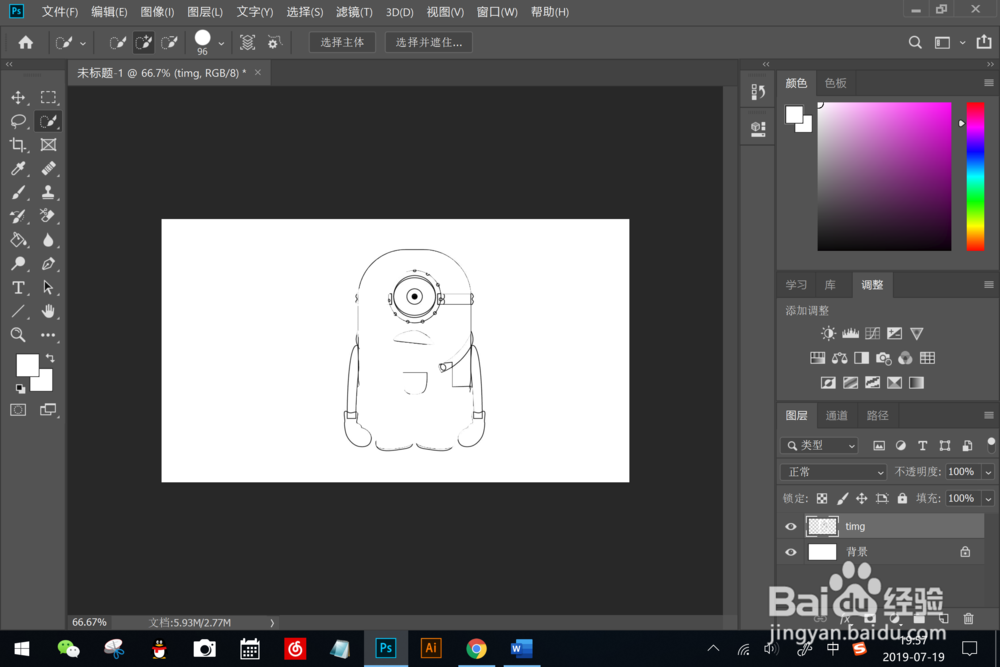Toggle lock position
The image size is (1000, 667).
pyautogui.click(x=862, y=499)
